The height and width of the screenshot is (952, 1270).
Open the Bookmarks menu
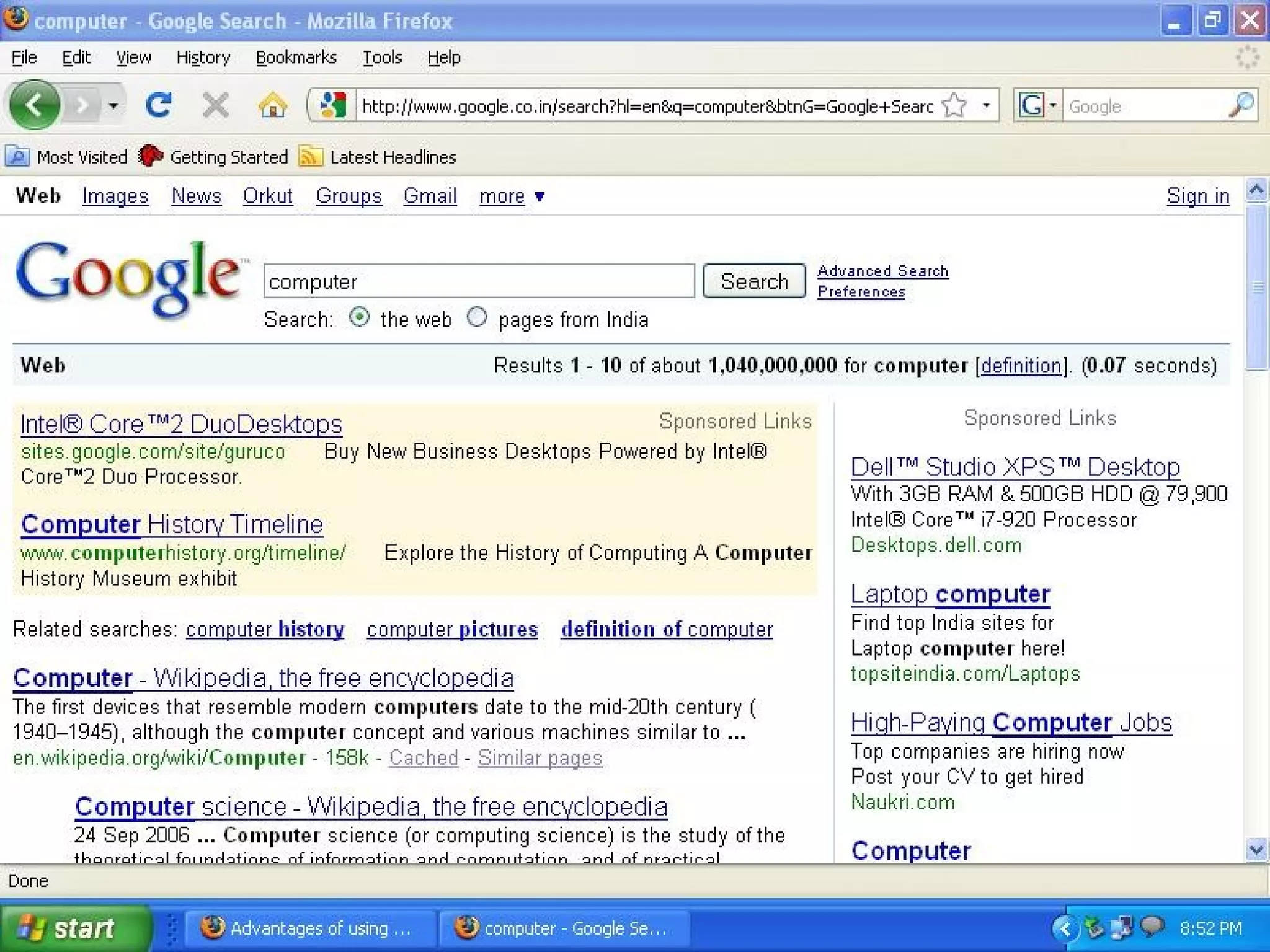296,58
